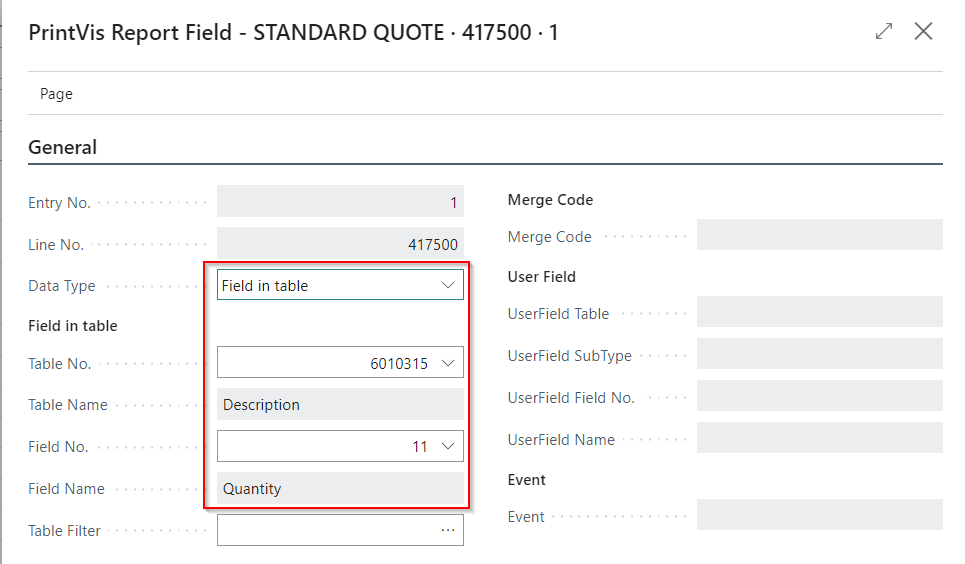Select the Line No. field showing 417500
This screenshot has height=564, width=965.
[340, 244]
